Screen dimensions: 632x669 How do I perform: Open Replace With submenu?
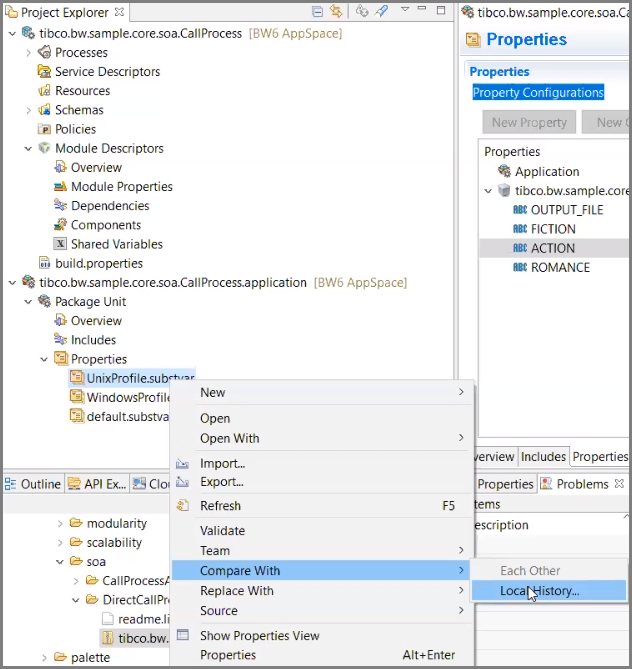point(322,590)
